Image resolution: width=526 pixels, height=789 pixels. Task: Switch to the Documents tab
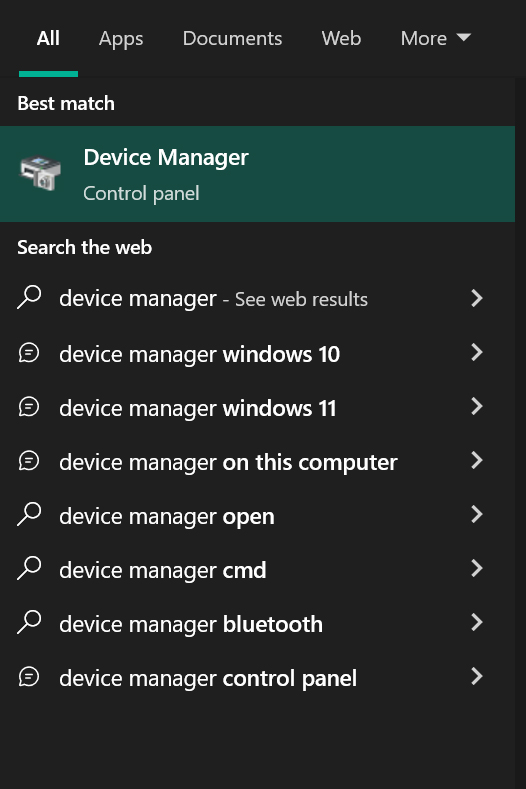(232, 39)
